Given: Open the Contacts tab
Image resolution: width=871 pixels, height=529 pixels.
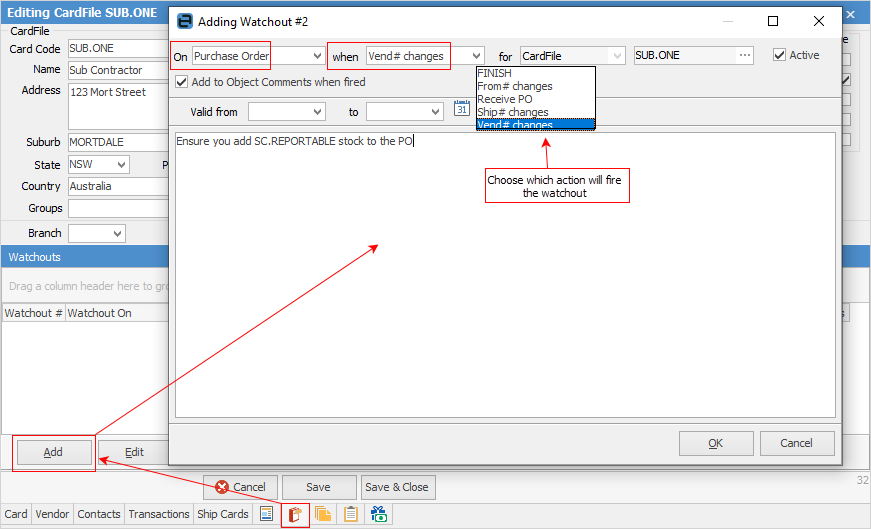Looking at the screenshot, I should pos(99,514).
